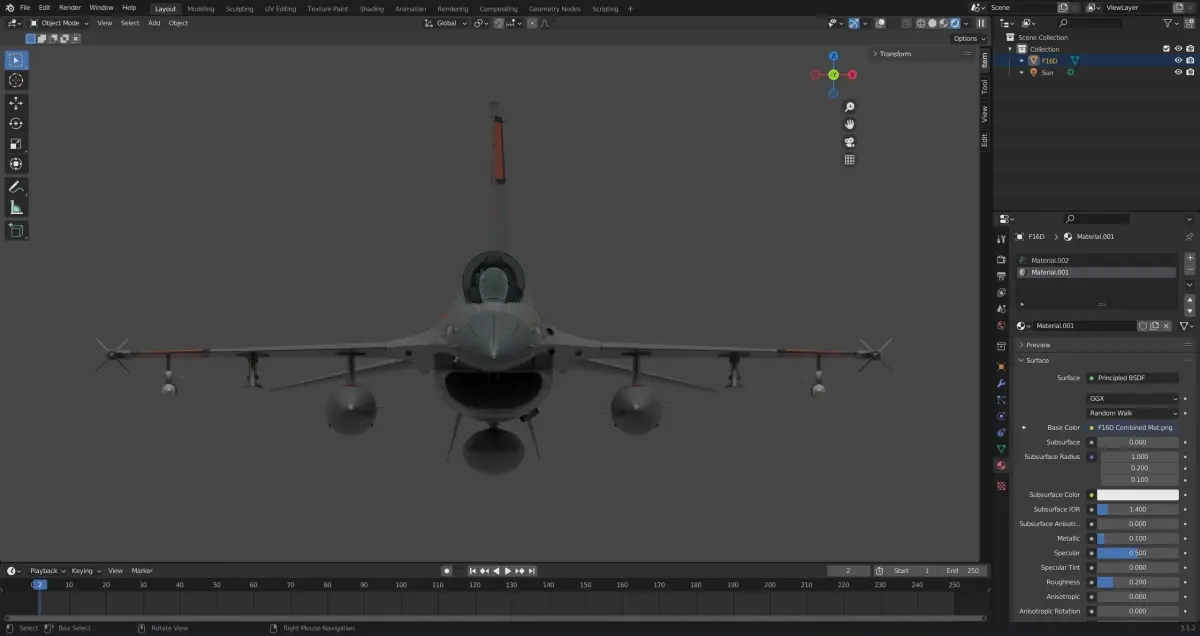
Task: Toggle viewport overlays button
Action: point(880,23)
